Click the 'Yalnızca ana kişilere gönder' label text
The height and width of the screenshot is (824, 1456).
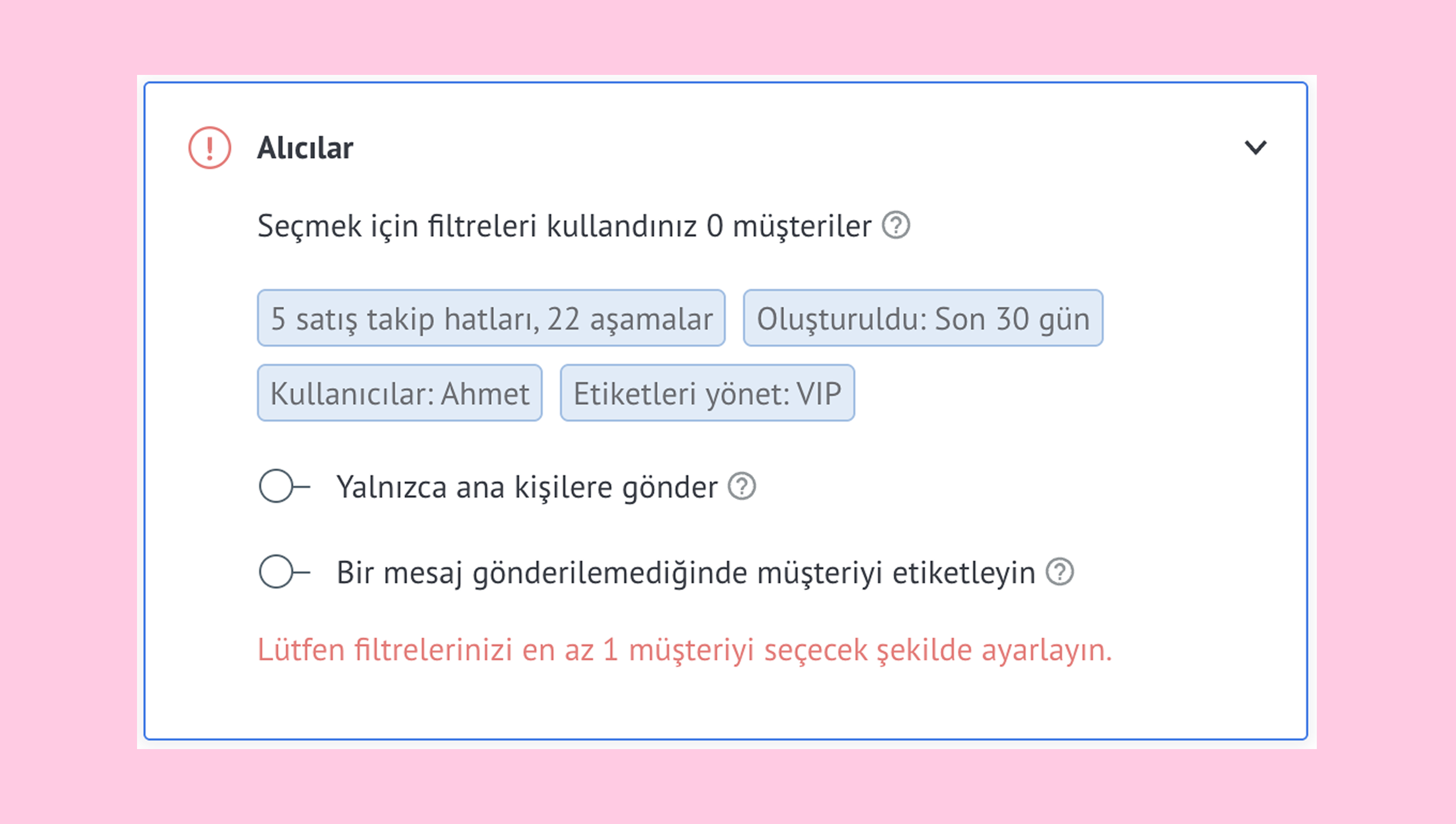pyautogui.click(x=527, y=487)
